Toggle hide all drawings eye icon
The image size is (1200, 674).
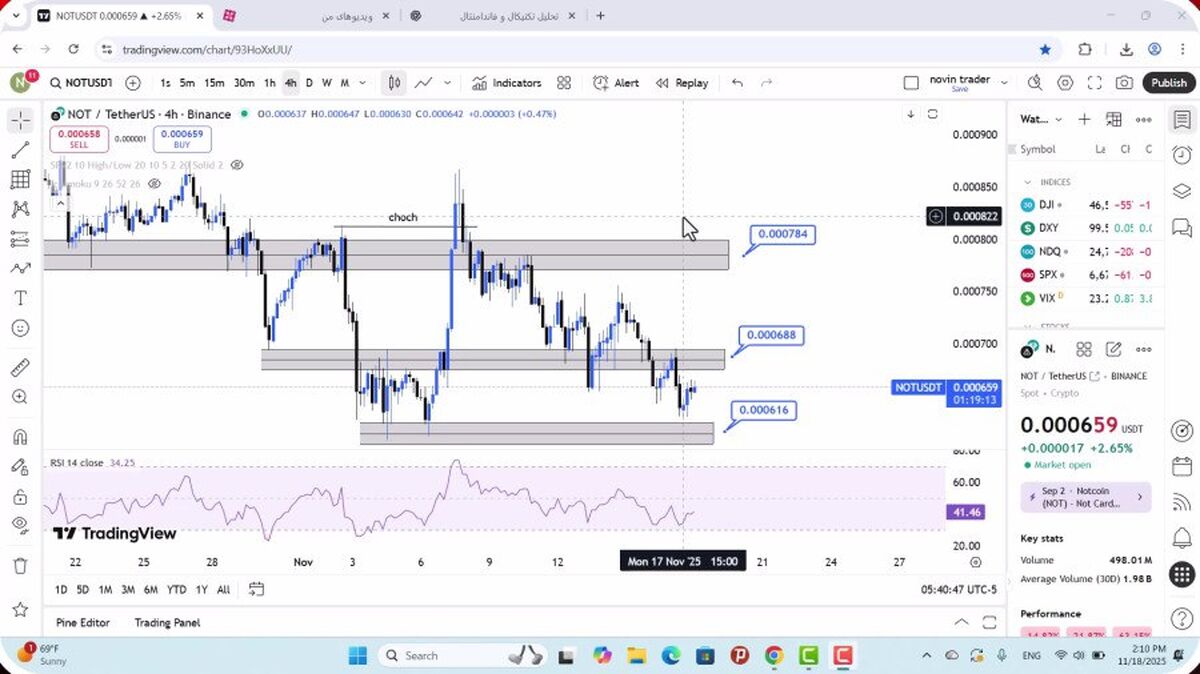coord(20,524)
